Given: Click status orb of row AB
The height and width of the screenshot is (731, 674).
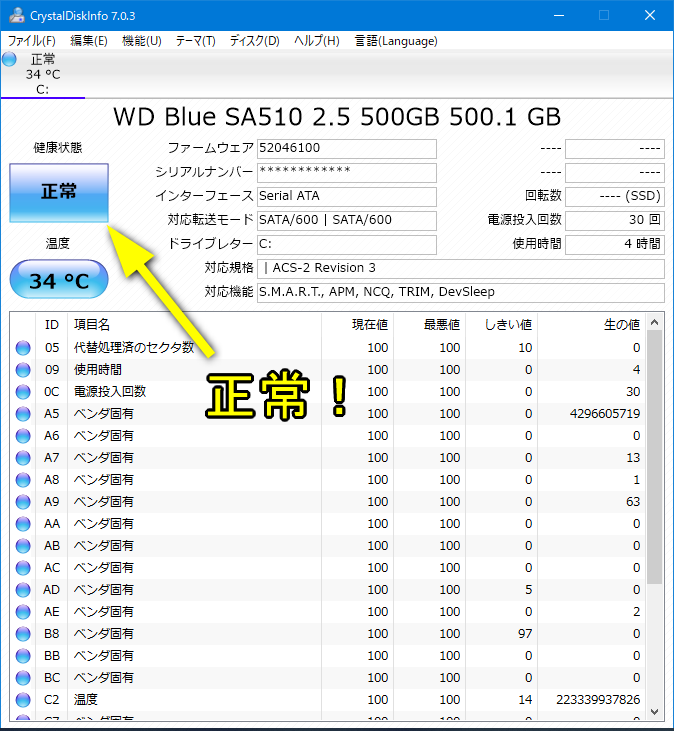Looking at the screenshot, I should (23, 546).
